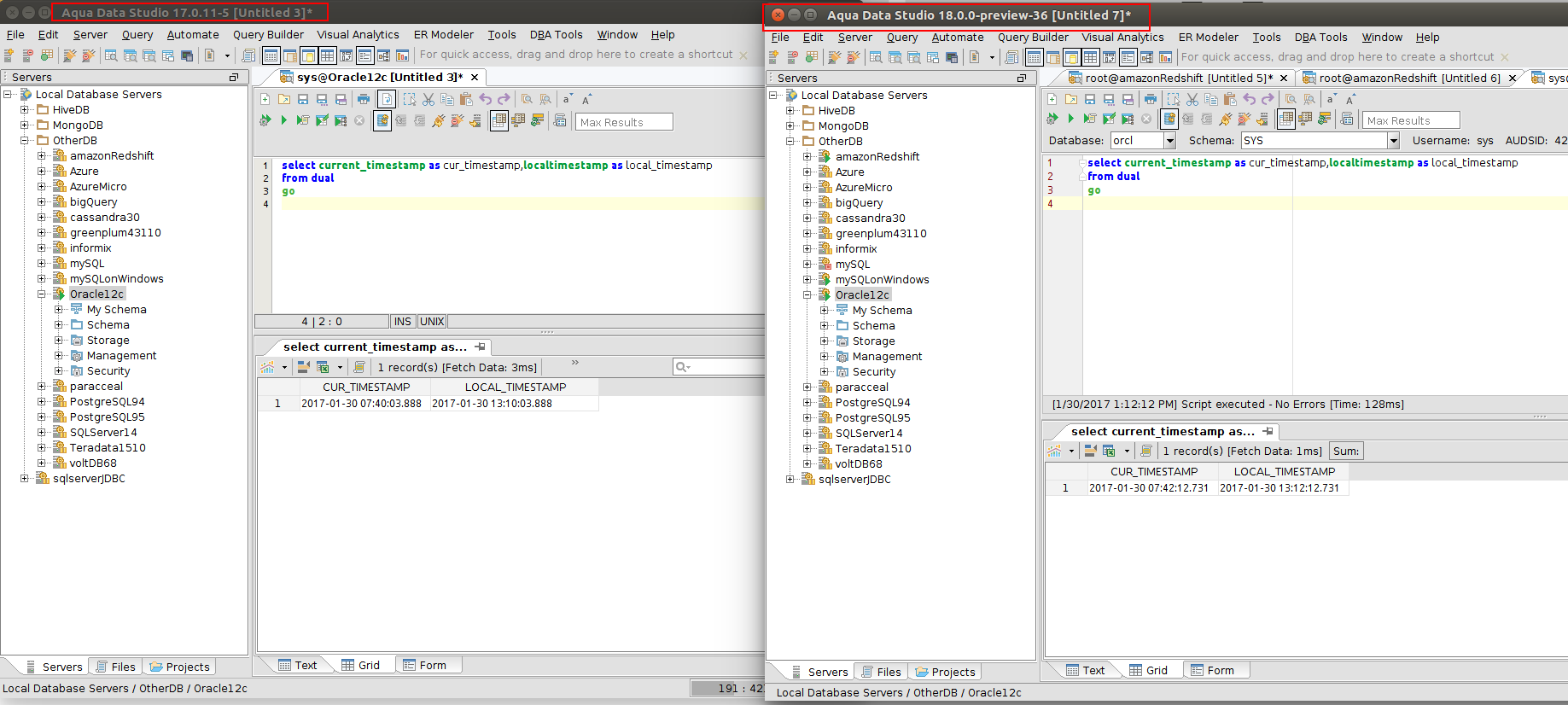Click Print icon in 17.0 editor toolbar

(x=364, y=99)
